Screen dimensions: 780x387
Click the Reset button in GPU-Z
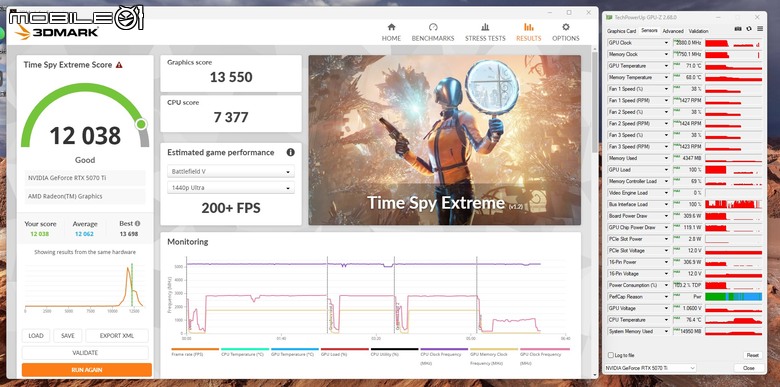click(x=752, y=355)
